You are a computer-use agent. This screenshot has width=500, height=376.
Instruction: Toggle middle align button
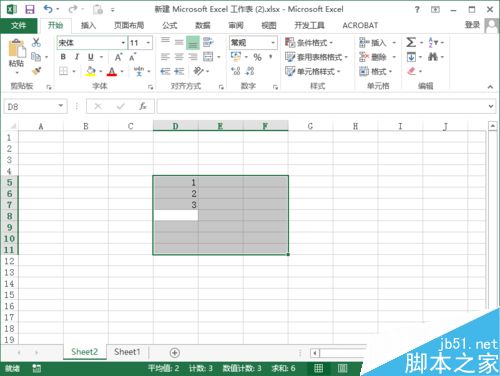pyautogui.click(x=179, y=43)
